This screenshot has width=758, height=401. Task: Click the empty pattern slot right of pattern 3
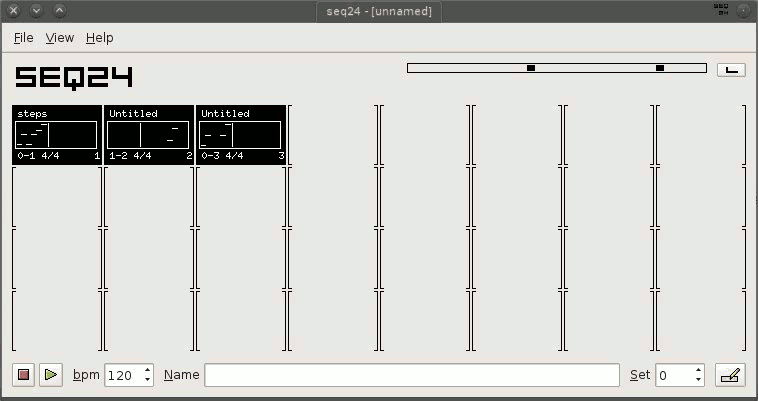point(333,134)
